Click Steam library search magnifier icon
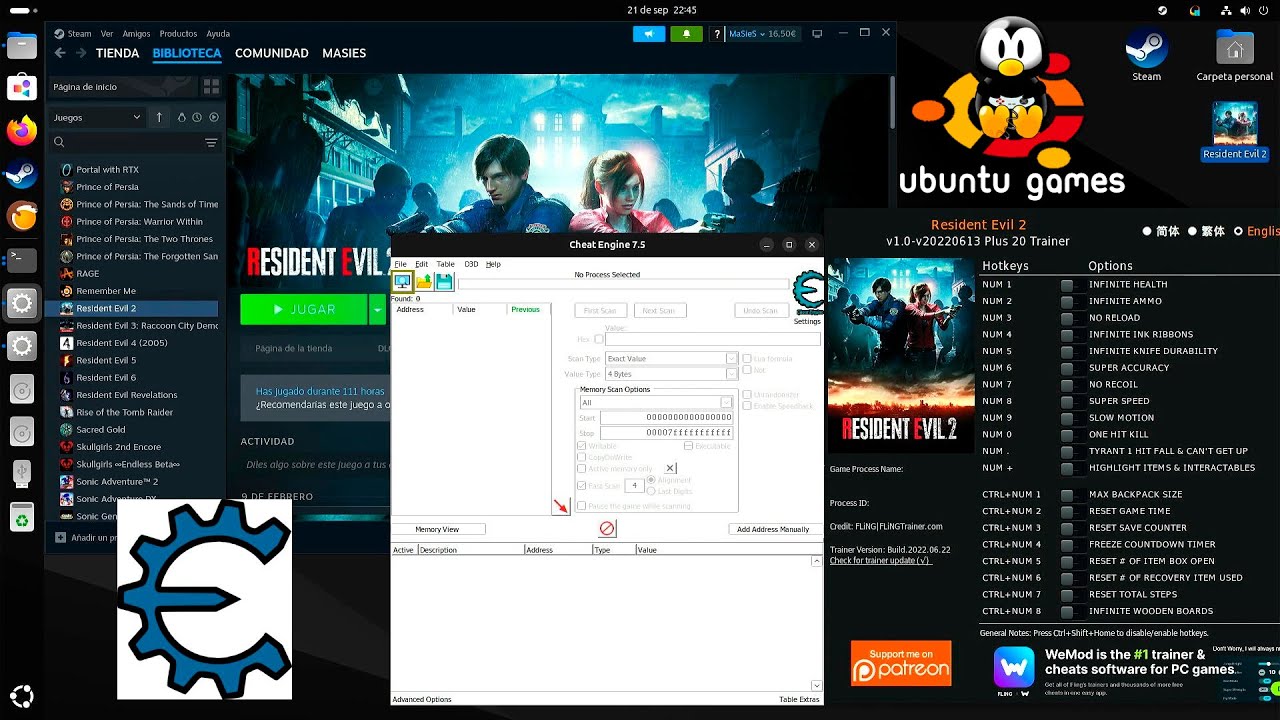Viewport: 1280px width, 720px height. tap(61, 143)
